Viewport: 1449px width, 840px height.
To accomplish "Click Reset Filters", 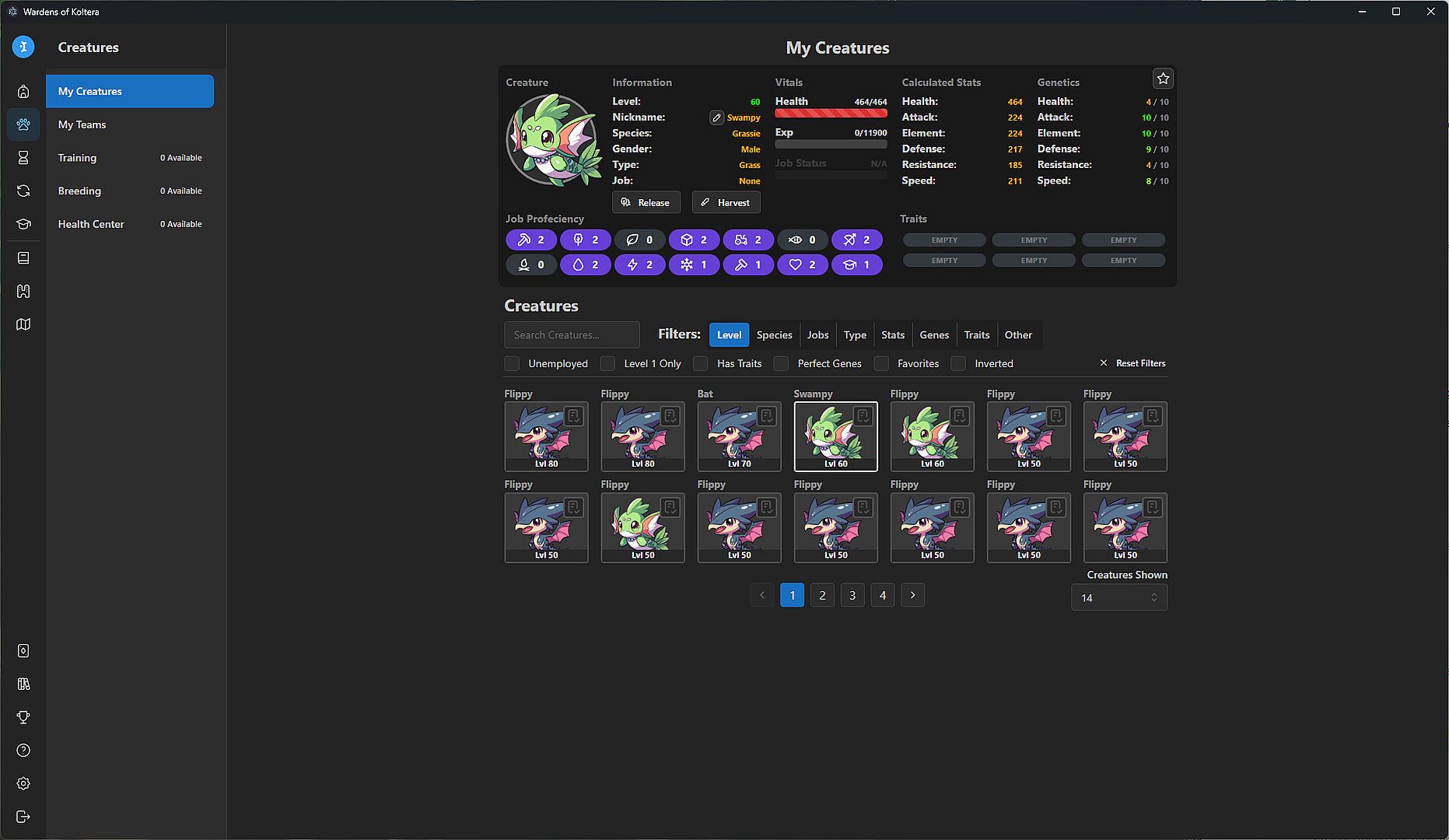I will click(x=1132, y=363).
